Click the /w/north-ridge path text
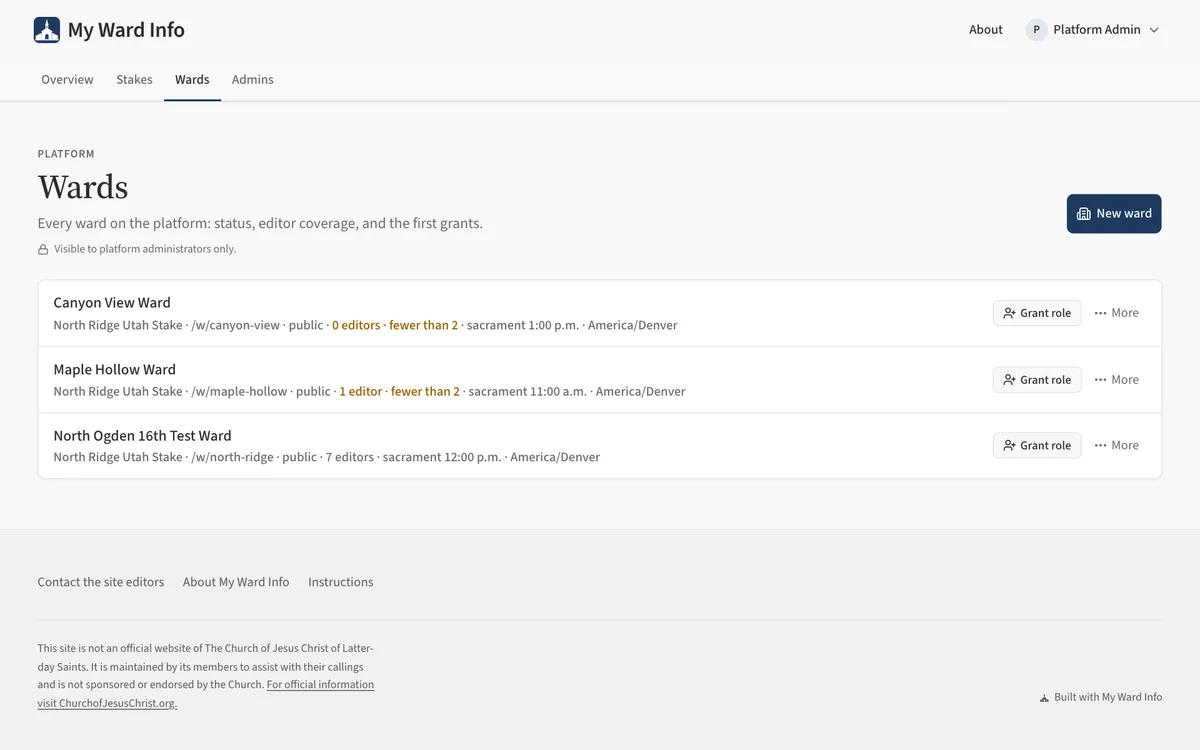This screenshot has width=1200, height=750. pos(232,457)
